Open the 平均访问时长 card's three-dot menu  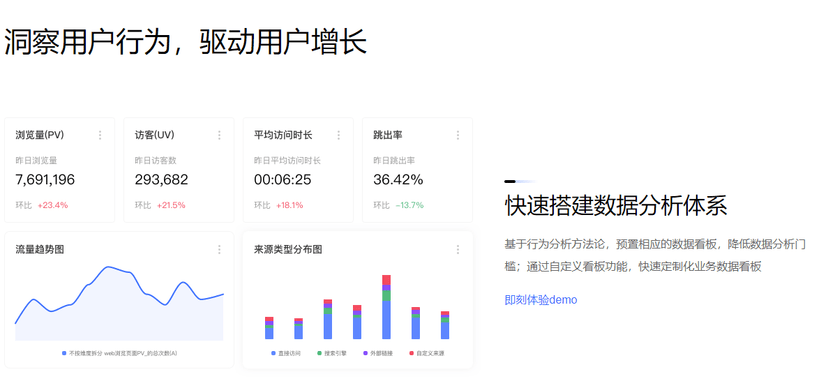(x=339, y=135)
